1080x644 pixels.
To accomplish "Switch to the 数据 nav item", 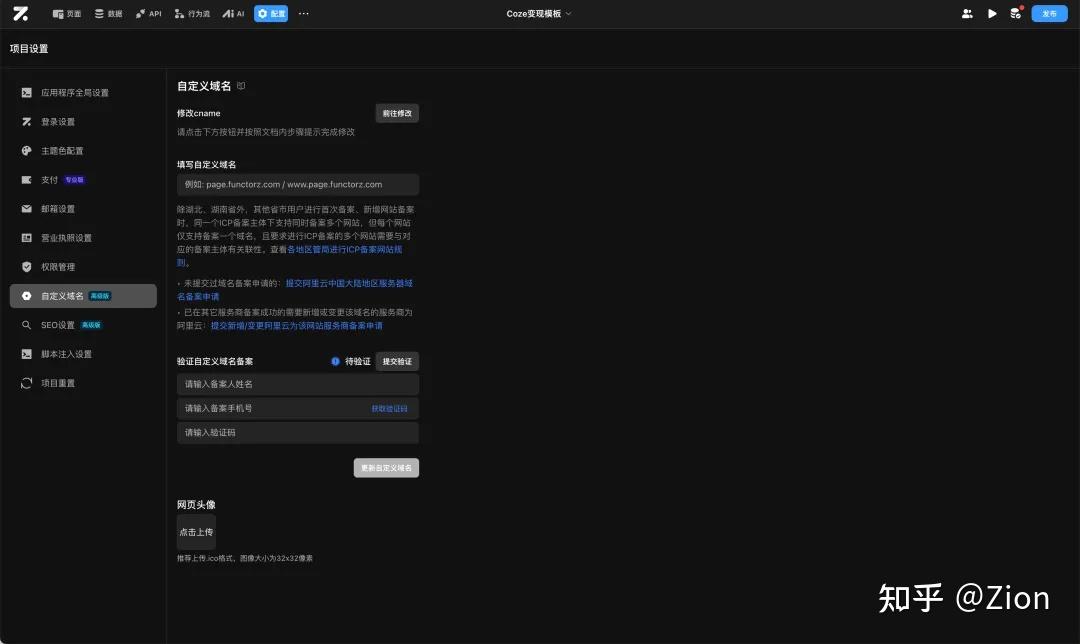I will 108,13.
